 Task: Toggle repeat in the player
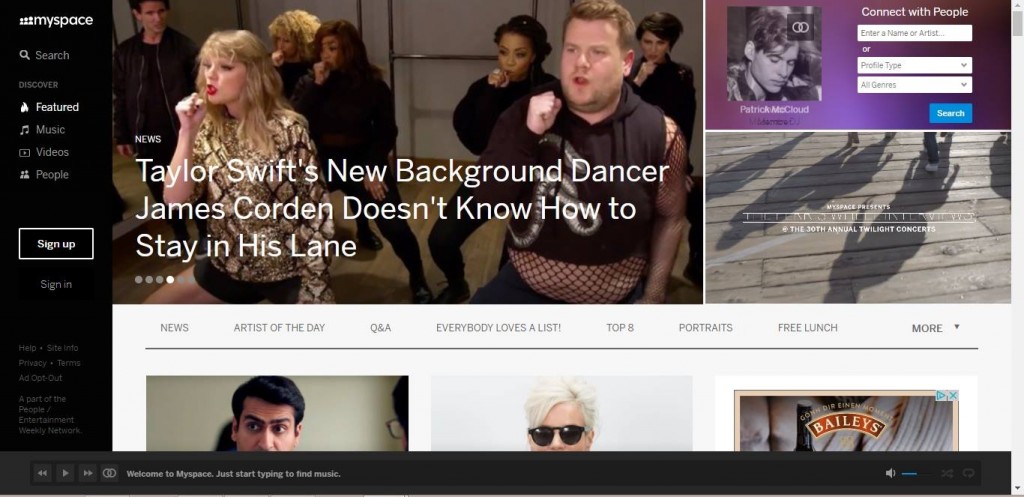point(968,473)
